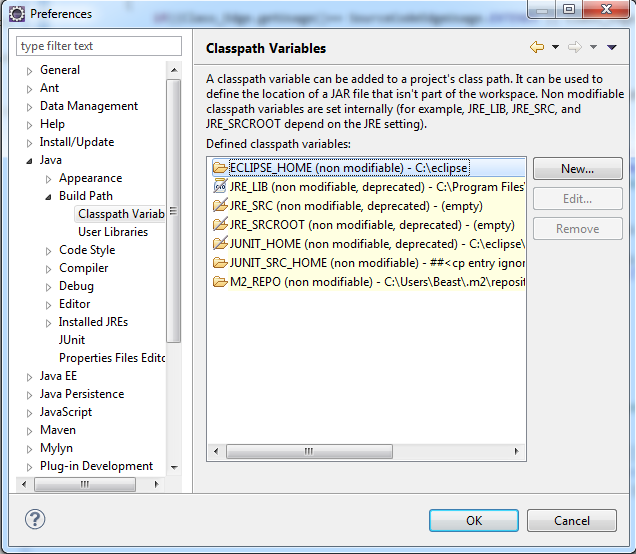This screenshot has height=554, width=636.
Task: Open the back history dropdown arrow
Action: (555, 47)
